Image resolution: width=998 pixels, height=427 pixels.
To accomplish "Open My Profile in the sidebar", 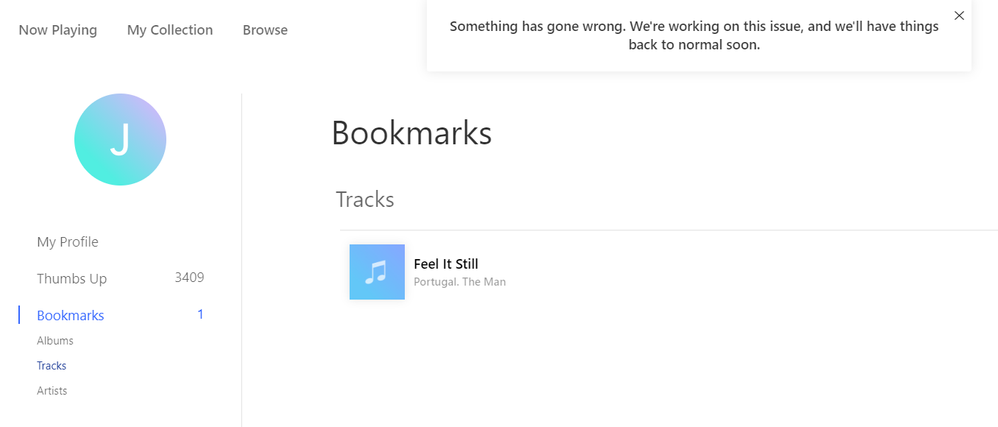I will point(68,242).
